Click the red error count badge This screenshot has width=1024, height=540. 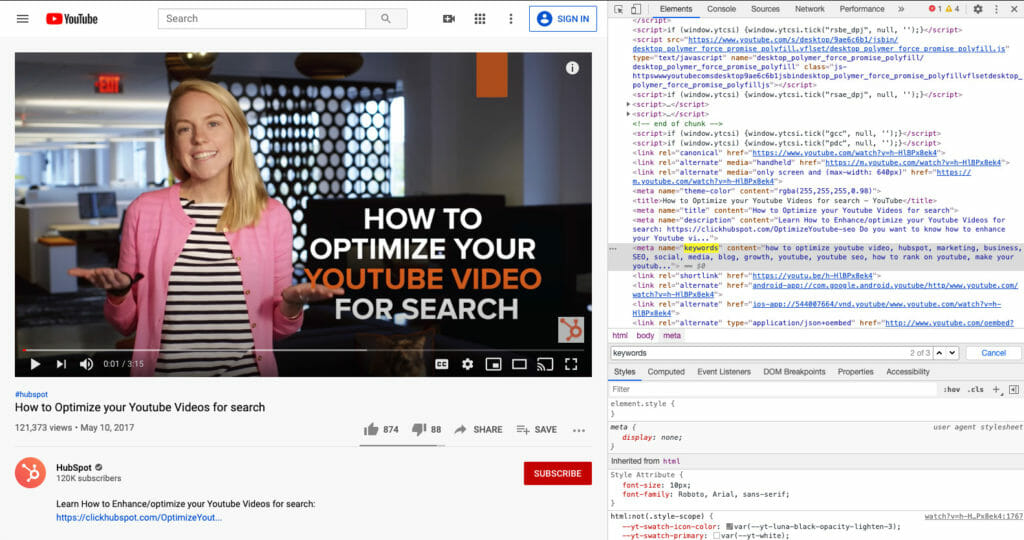tap(935, 9)
